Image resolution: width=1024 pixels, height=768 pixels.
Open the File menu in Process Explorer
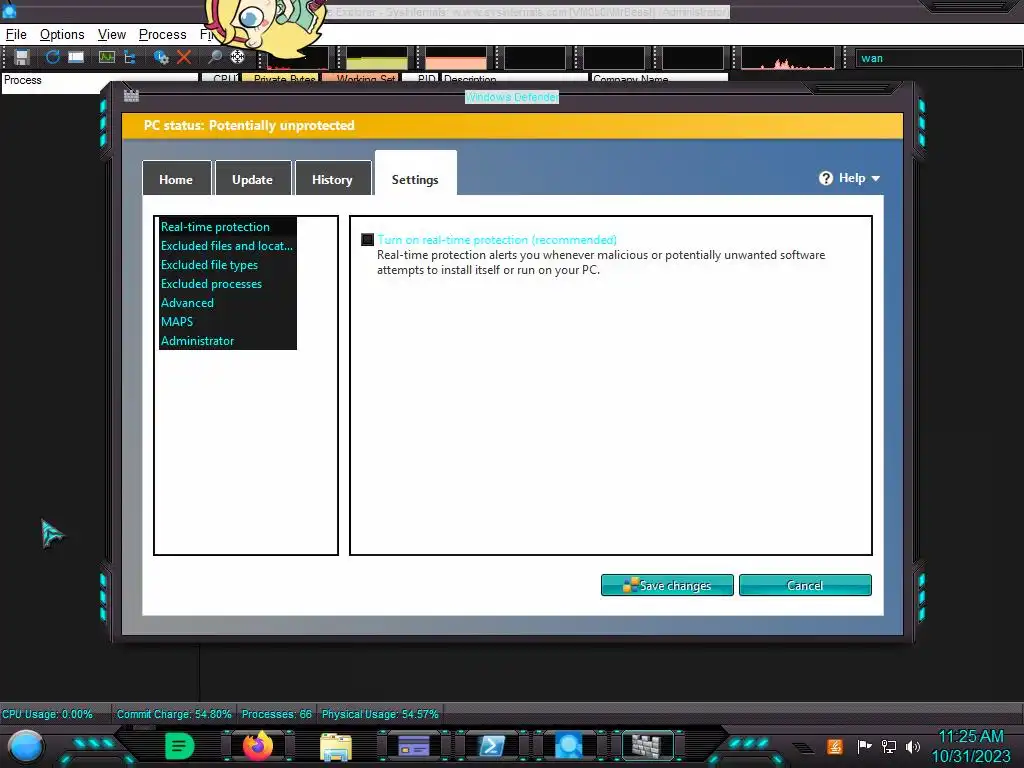coord(16,35)
